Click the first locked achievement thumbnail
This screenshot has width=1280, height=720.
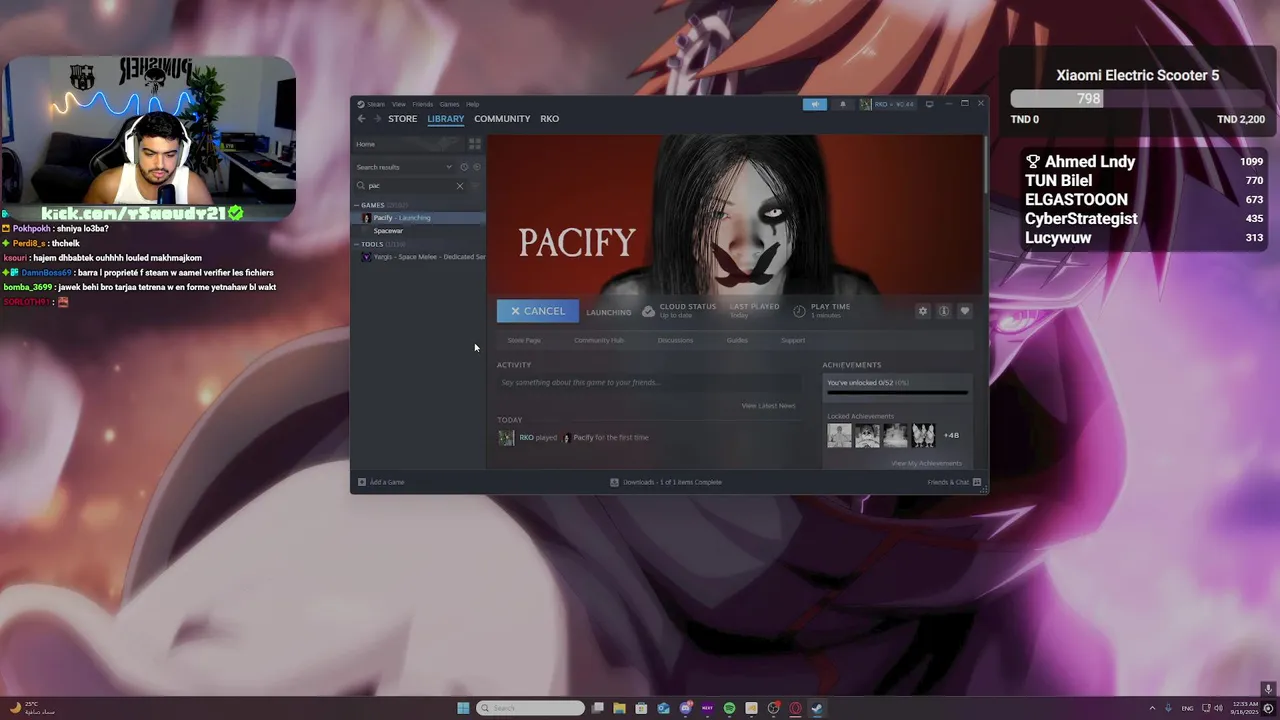tap(839, 435)
